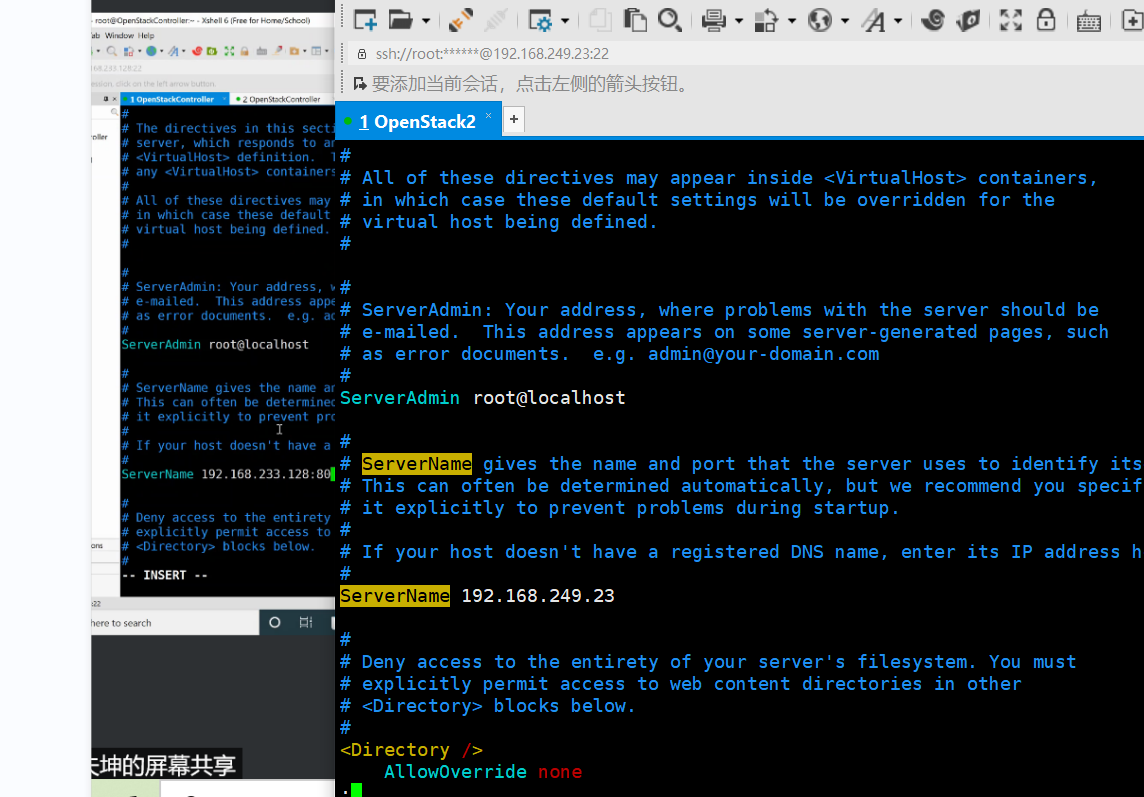This screenshot has width=1144, height=797.
Task: Click the padlock in the address bar
Action: click(361, 54)
